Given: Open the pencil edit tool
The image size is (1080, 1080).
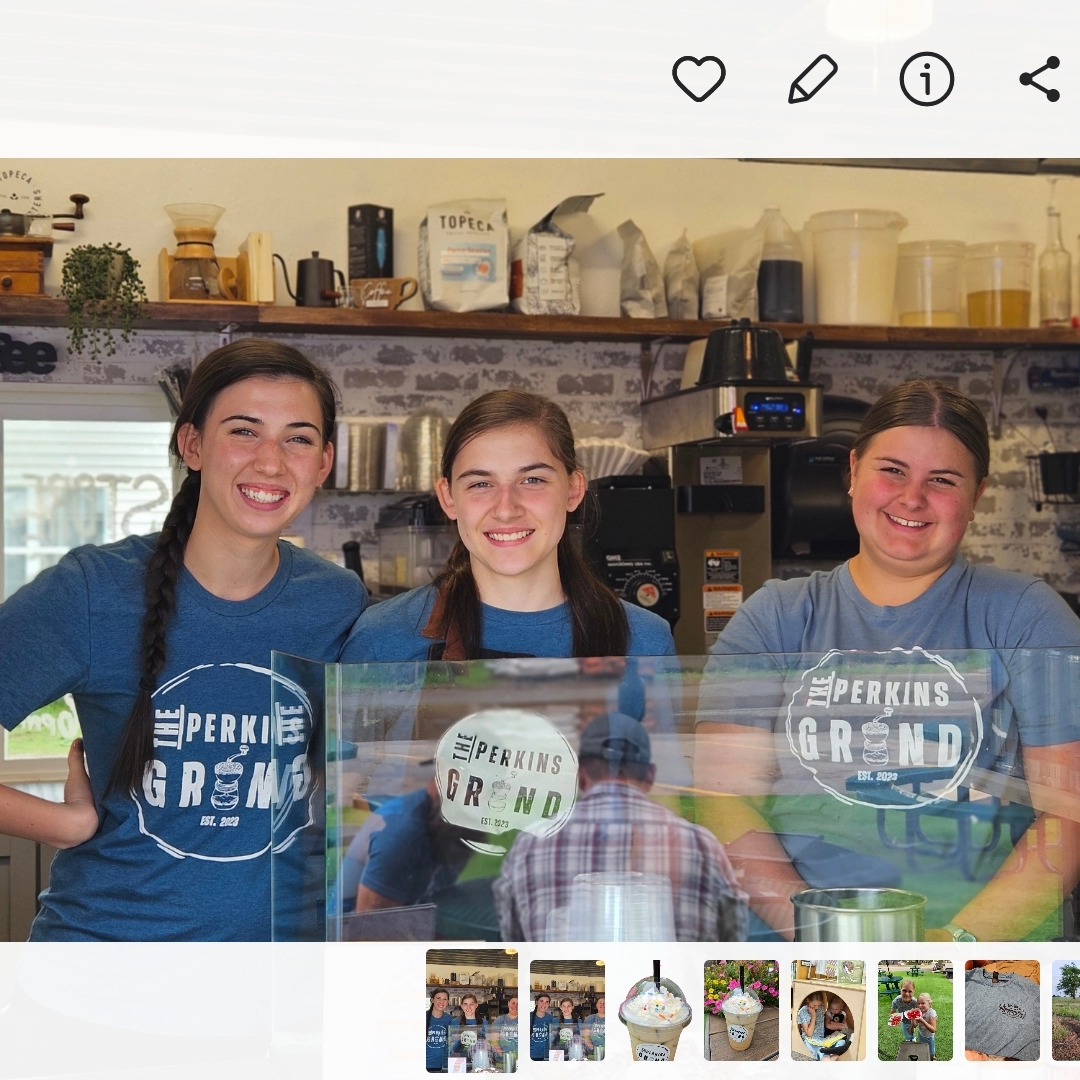Looking at the screenshot, I should pyautogui.click(x=813, y=79).
